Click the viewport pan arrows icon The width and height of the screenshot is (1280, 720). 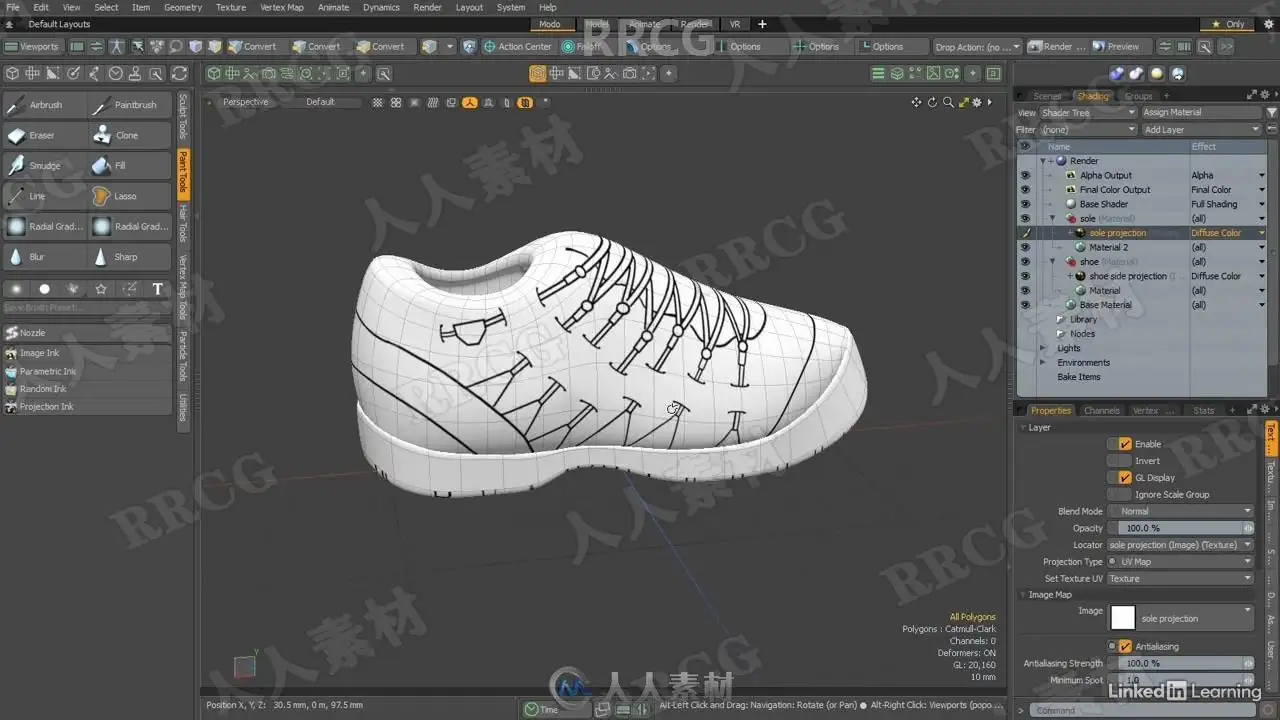coord(916,102)
